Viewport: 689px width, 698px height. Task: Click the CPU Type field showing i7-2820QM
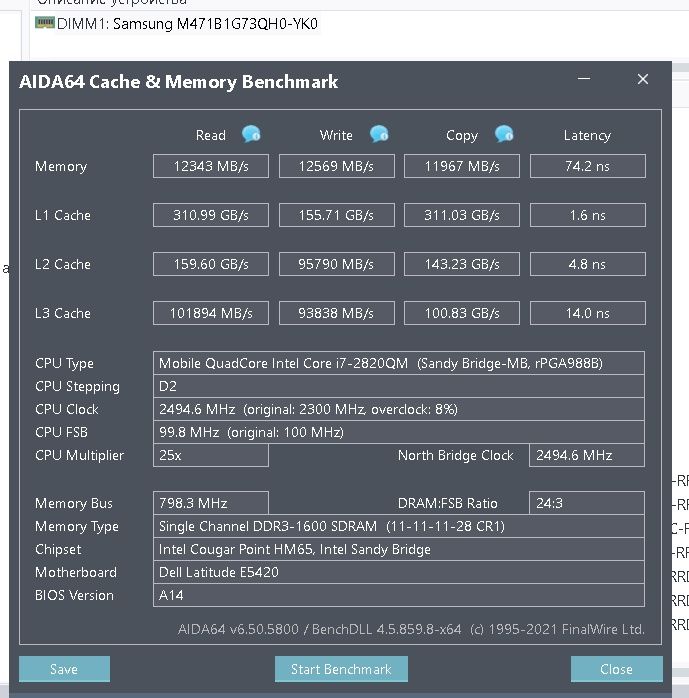point(399,363)
